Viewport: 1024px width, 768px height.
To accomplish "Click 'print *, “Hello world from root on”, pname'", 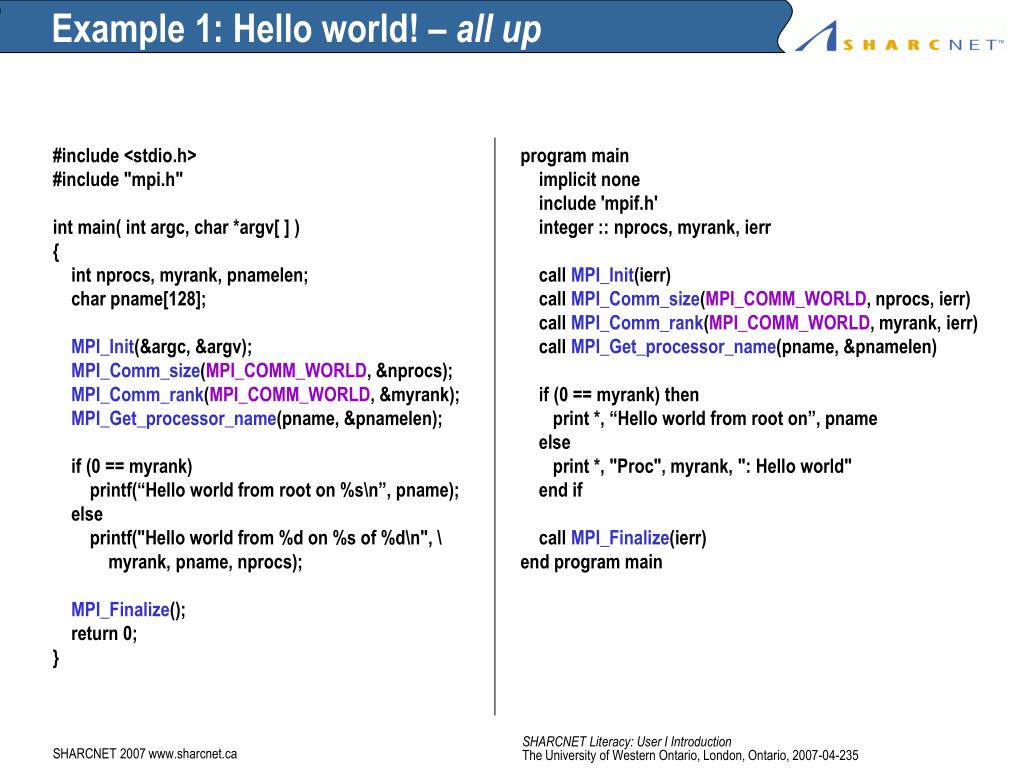I will pyautogui.click(x=715, y=419).
